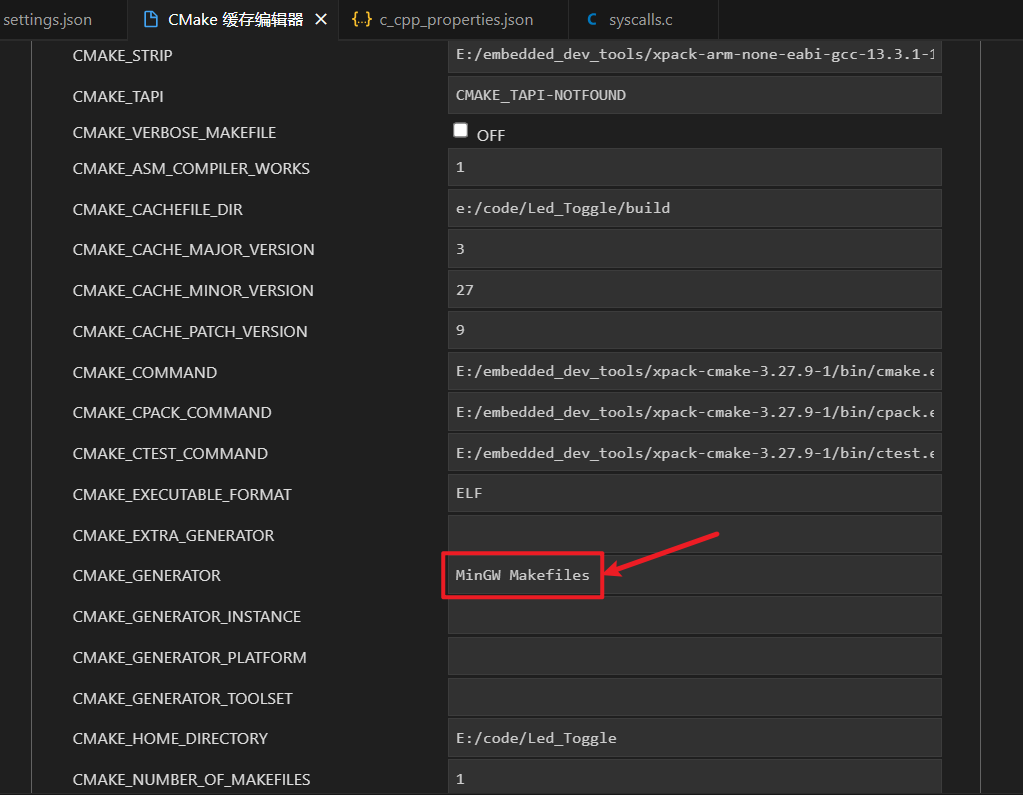Click the JSON braces icon of c_cpp_properties.json
This screenshot has width=1023, height=795.
pyautogui.click(x=362, y=20)
